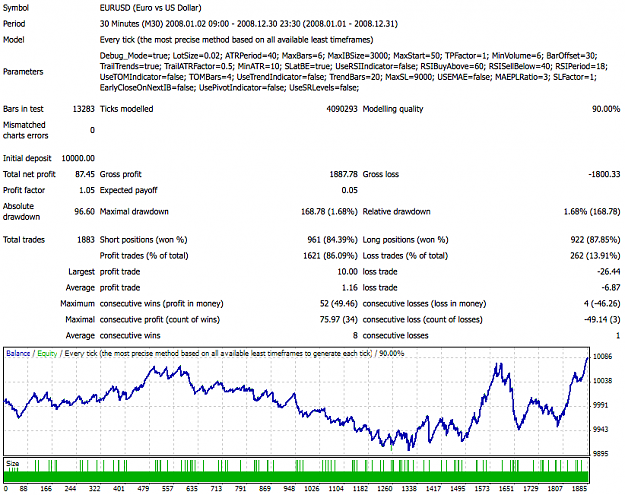Click the consecutive loss value -49.14 (3)
This screenshot has height=495, width=625.
click(x=602, y=320)
